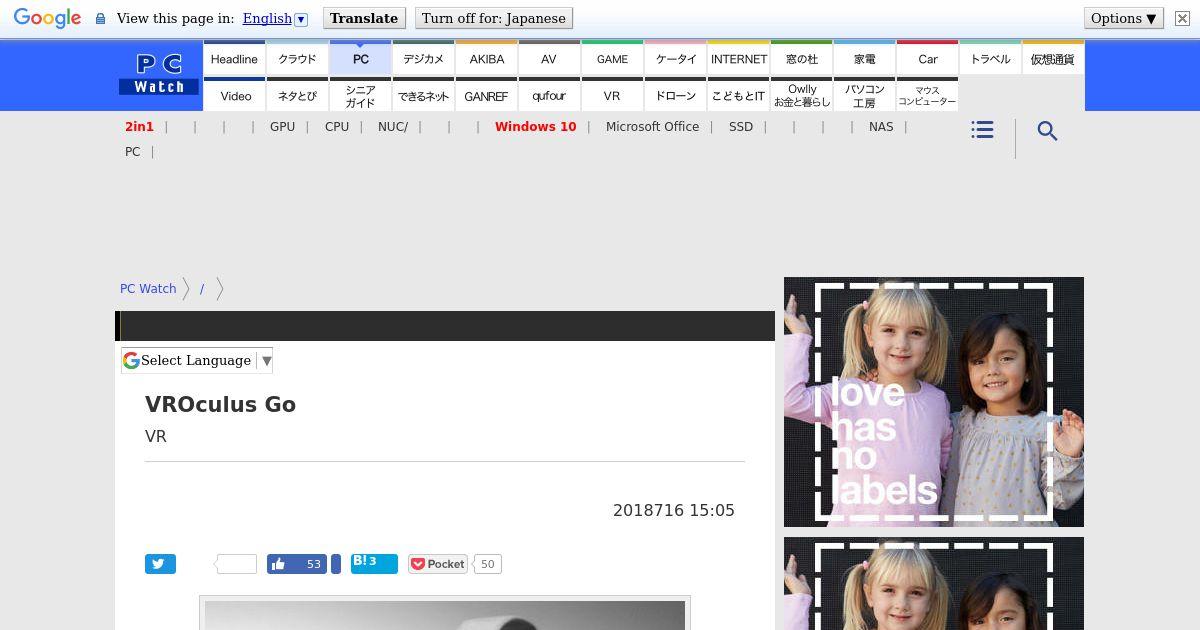Open the VR tab in second row

coord(612,95)
